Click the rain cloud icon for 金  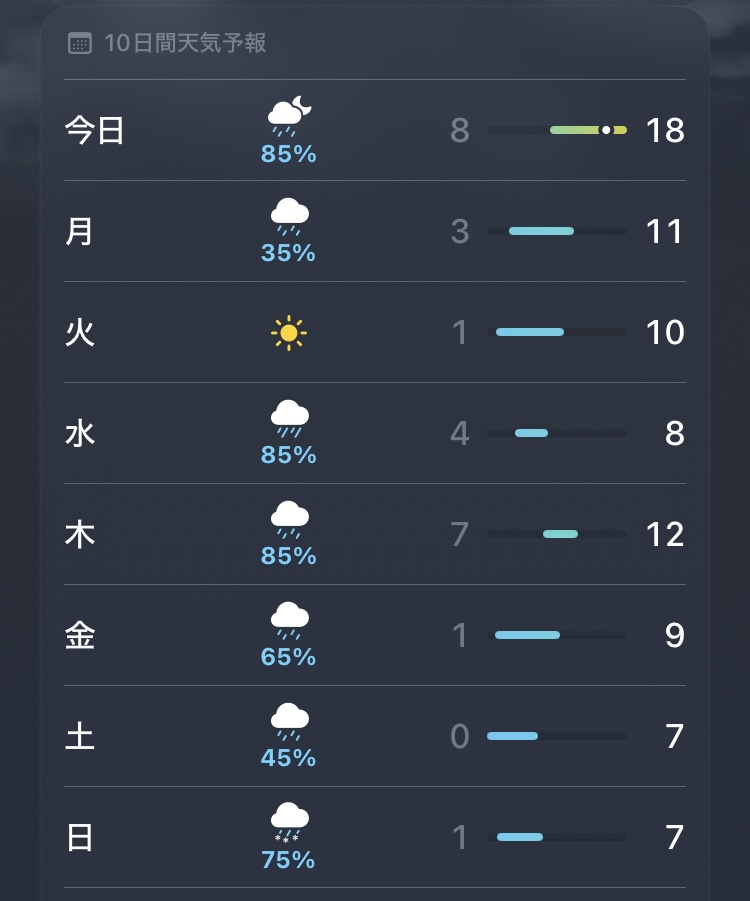(289, 620)
